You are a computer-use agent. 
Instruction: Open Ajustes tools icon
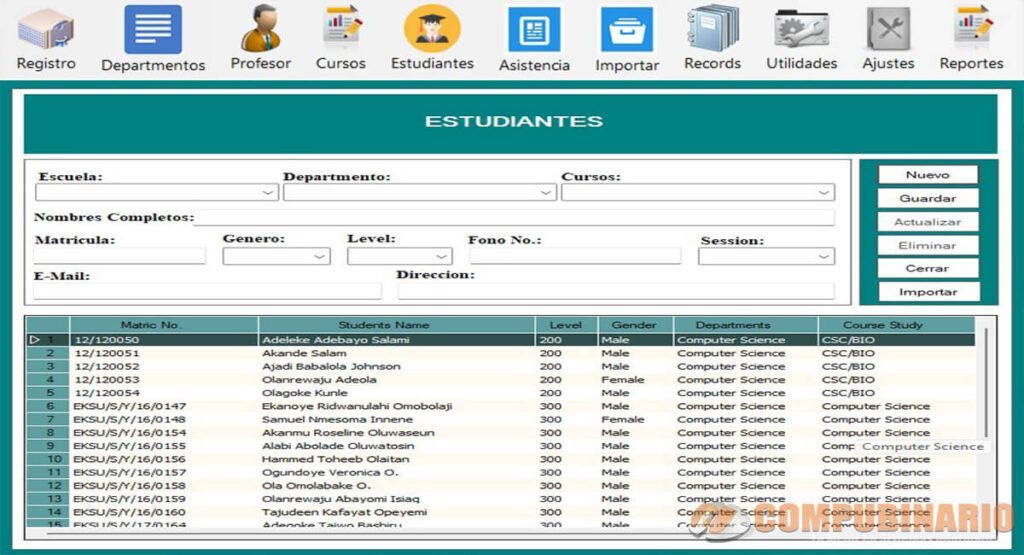(888, 29)
